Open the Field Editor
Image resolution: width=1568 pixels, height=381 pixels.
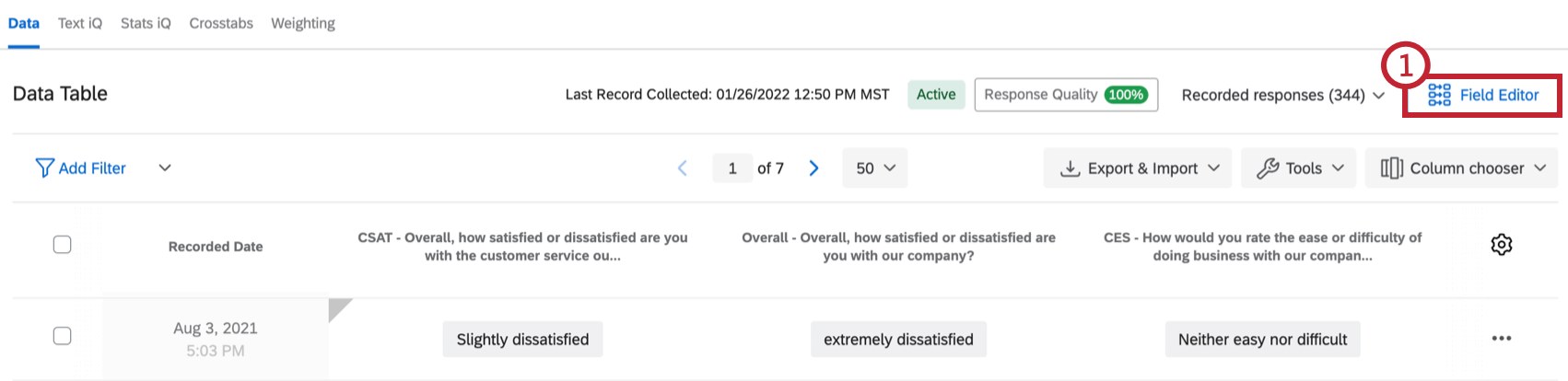coord(1483,95)
